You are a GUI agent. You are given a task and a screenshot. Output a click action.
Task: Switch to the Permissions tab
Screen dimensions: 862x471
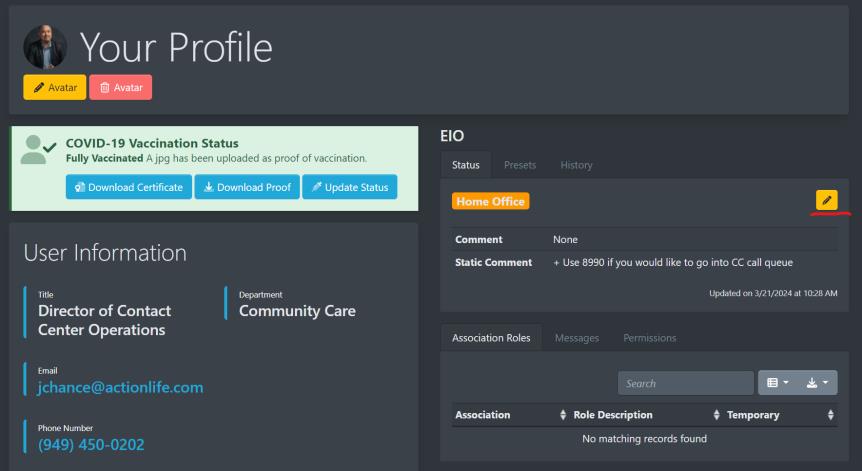pos(649,338)
